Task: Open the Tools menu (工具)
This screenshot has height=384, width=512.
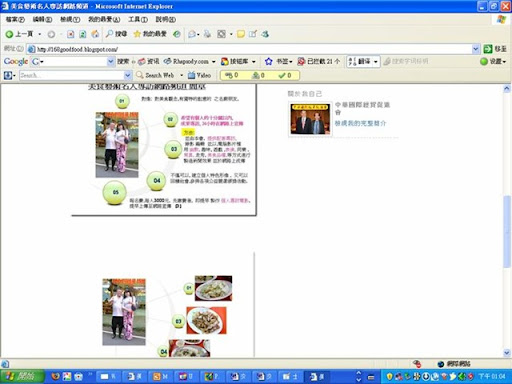Action: tap(138, 19)
